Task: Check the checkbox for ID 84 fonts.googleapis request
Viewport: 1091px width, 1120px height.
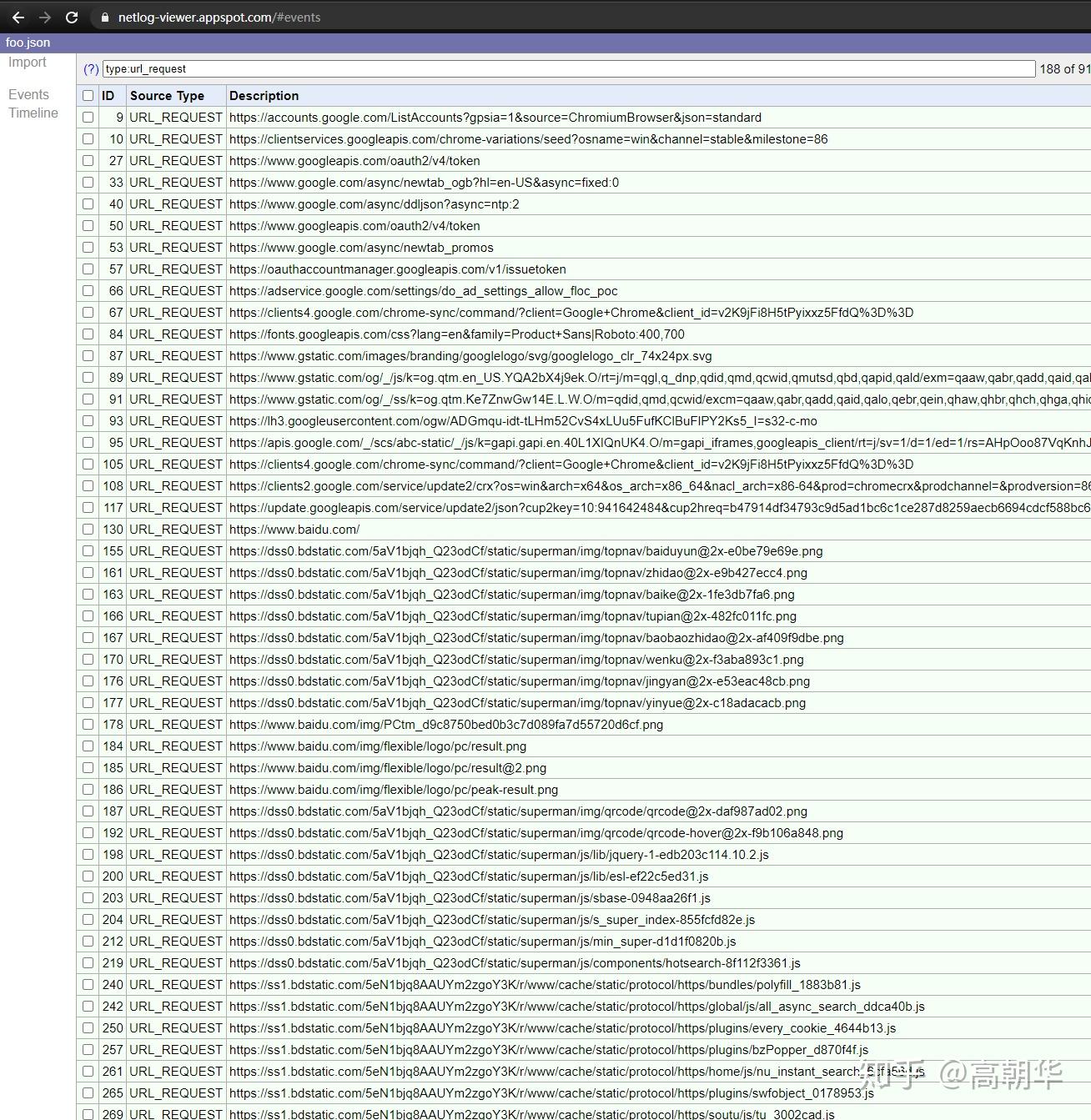Action: click(88, 334)
